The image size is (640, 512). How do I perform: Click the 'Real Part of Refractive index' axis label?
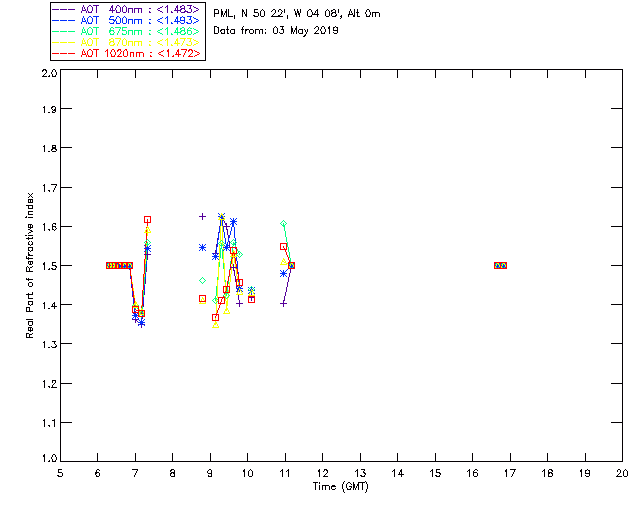29,265
